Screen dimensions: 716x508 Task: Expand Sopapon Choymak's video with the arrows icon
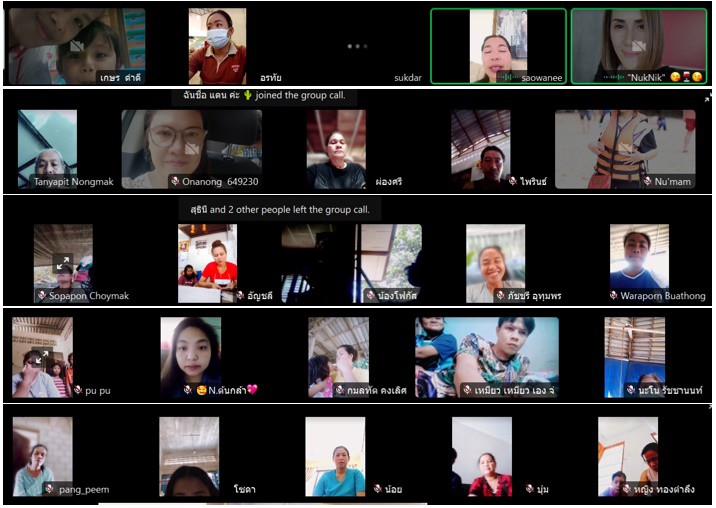(63, 264)
